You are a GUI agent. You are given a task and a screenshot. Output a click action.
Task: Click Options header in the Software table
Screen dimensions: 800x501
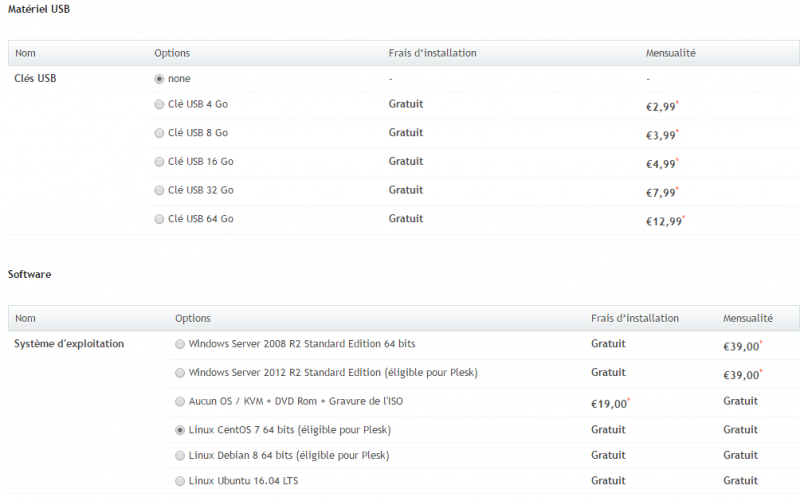(x=193, y=318)
